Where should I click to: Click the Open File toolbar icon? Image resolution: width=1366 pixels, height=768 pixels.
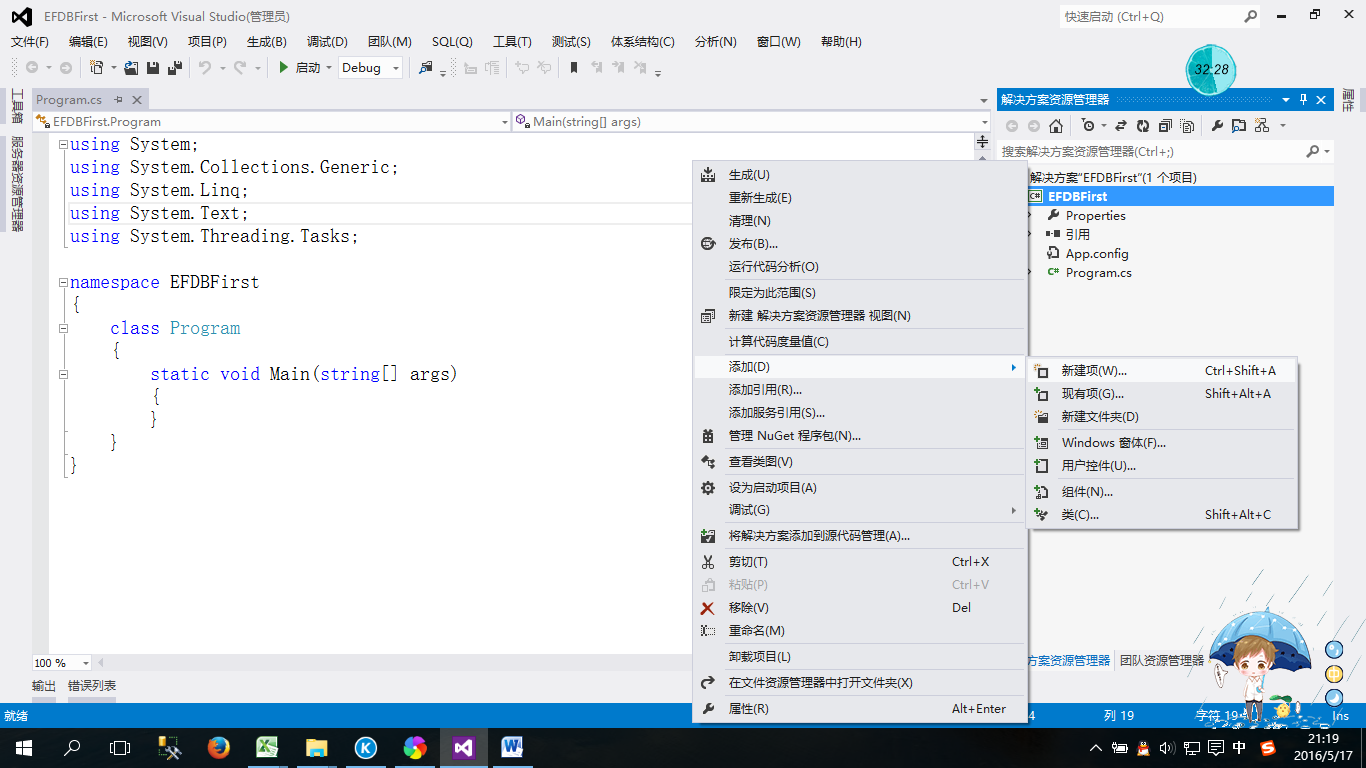[x=131, y=67]
